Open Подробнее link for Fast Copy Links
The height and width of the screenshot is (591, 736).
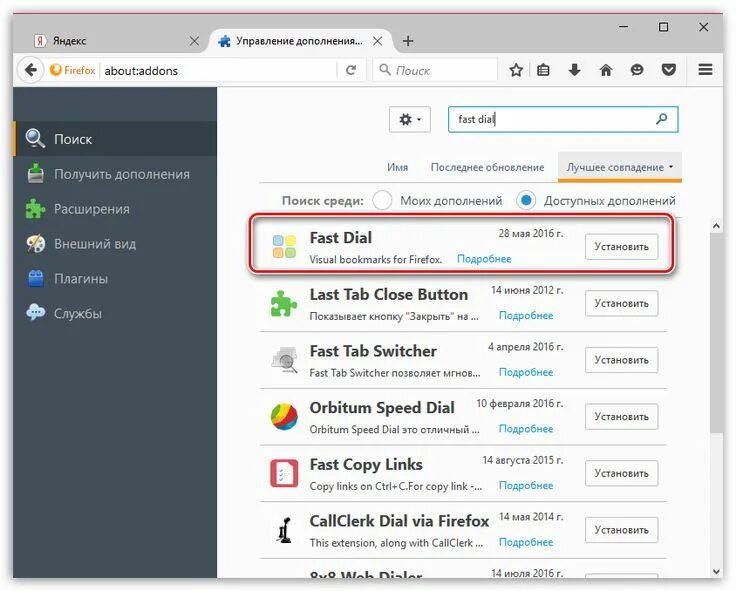click(x=526, y=485)
